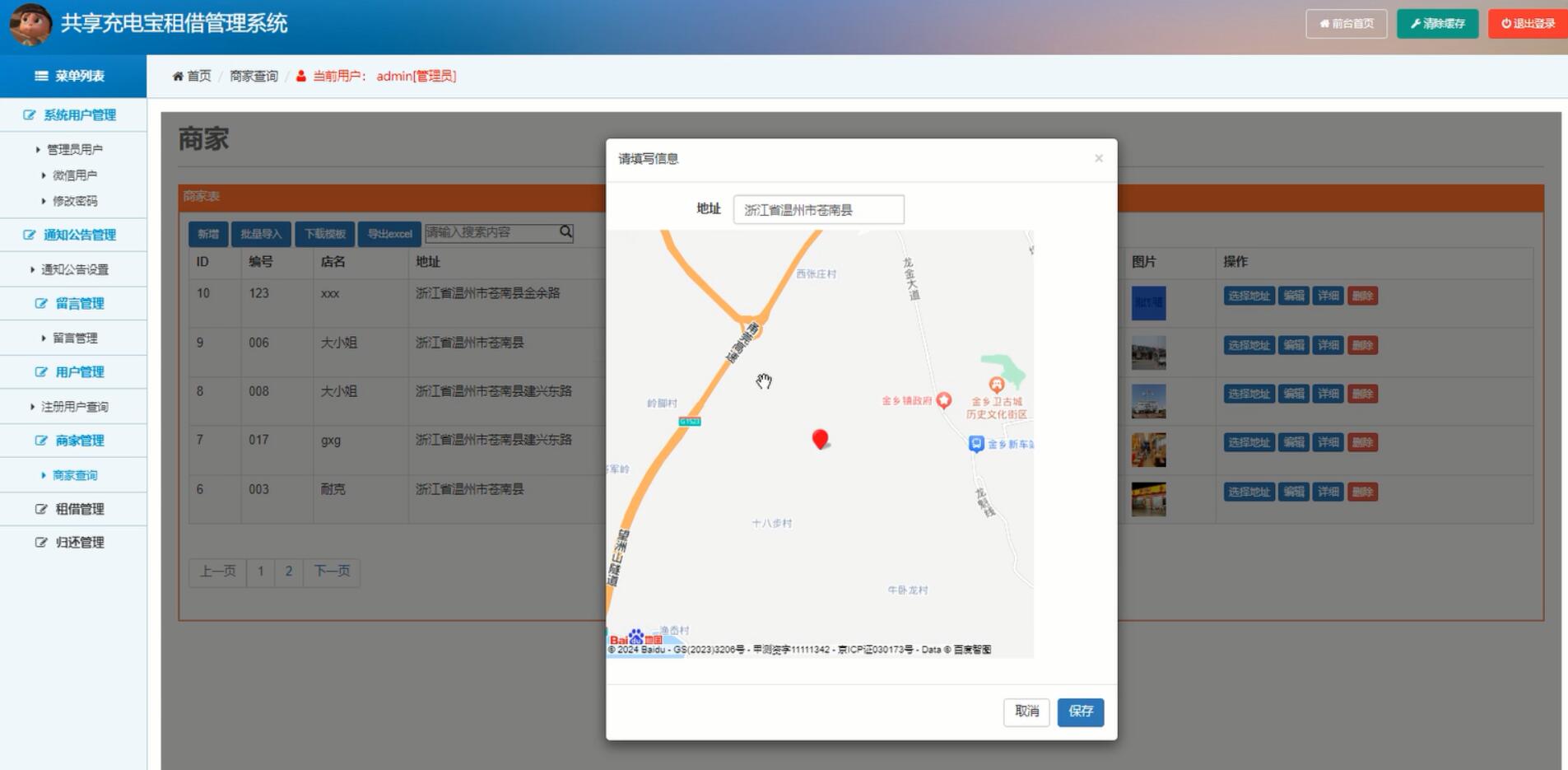Click the search magnifier icon
Image resolution: width=1568 pixels, height=770 pixels.
click(x=564, y=233)
